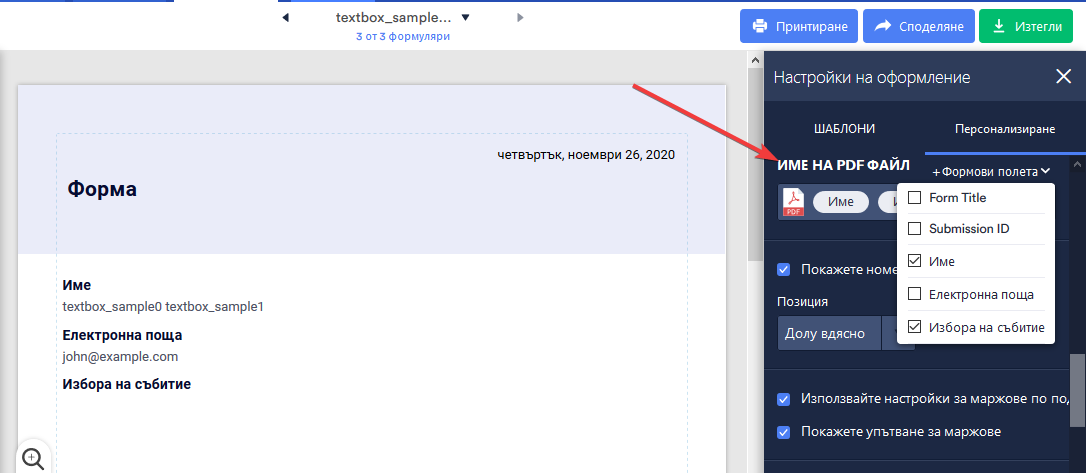
Task: Click the zoom magnifier icon
Action: click(33, 458)
